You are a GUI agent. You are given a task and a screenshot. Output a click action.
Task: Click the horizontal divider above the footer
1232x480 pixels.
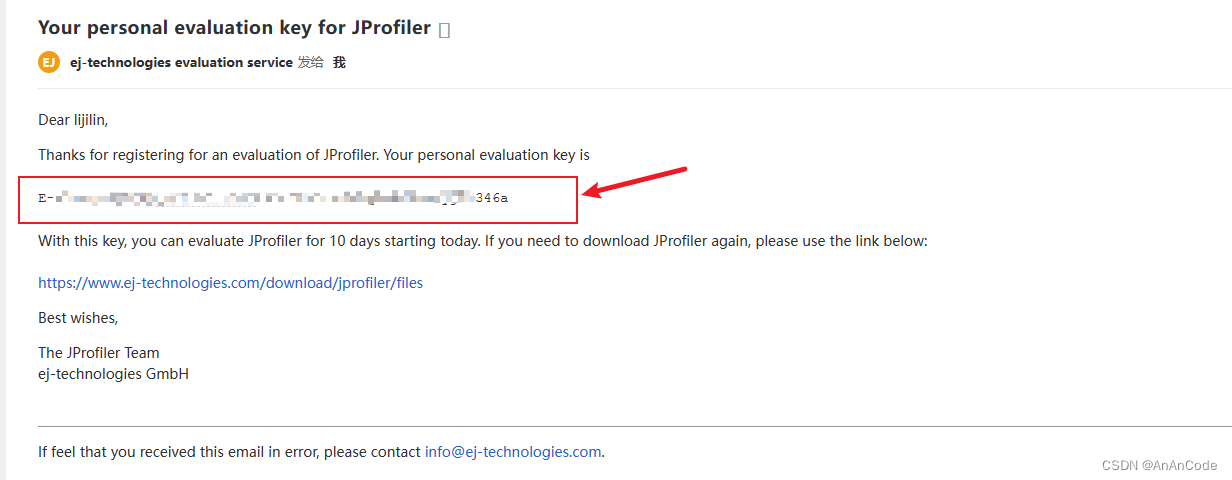coord(635,427)
